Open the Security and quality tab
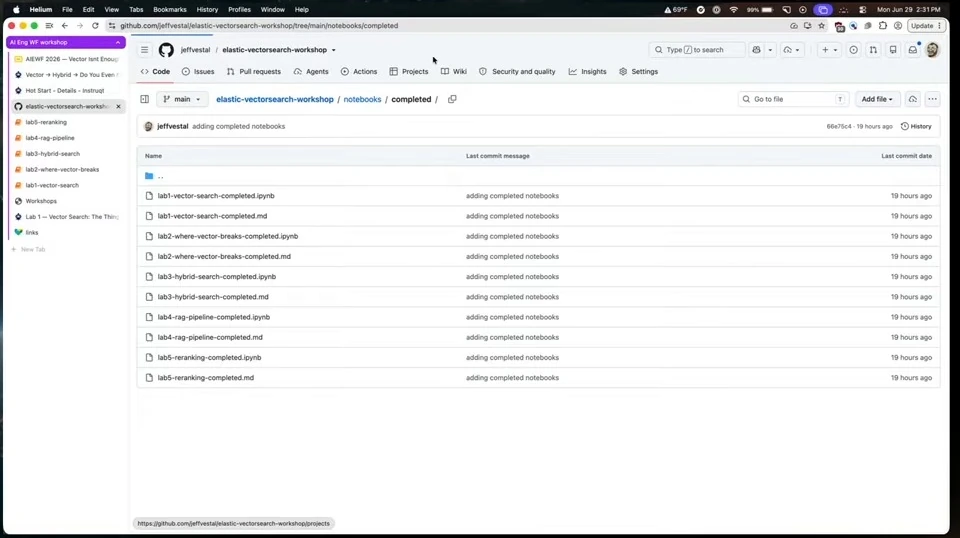 pos(517,72)
